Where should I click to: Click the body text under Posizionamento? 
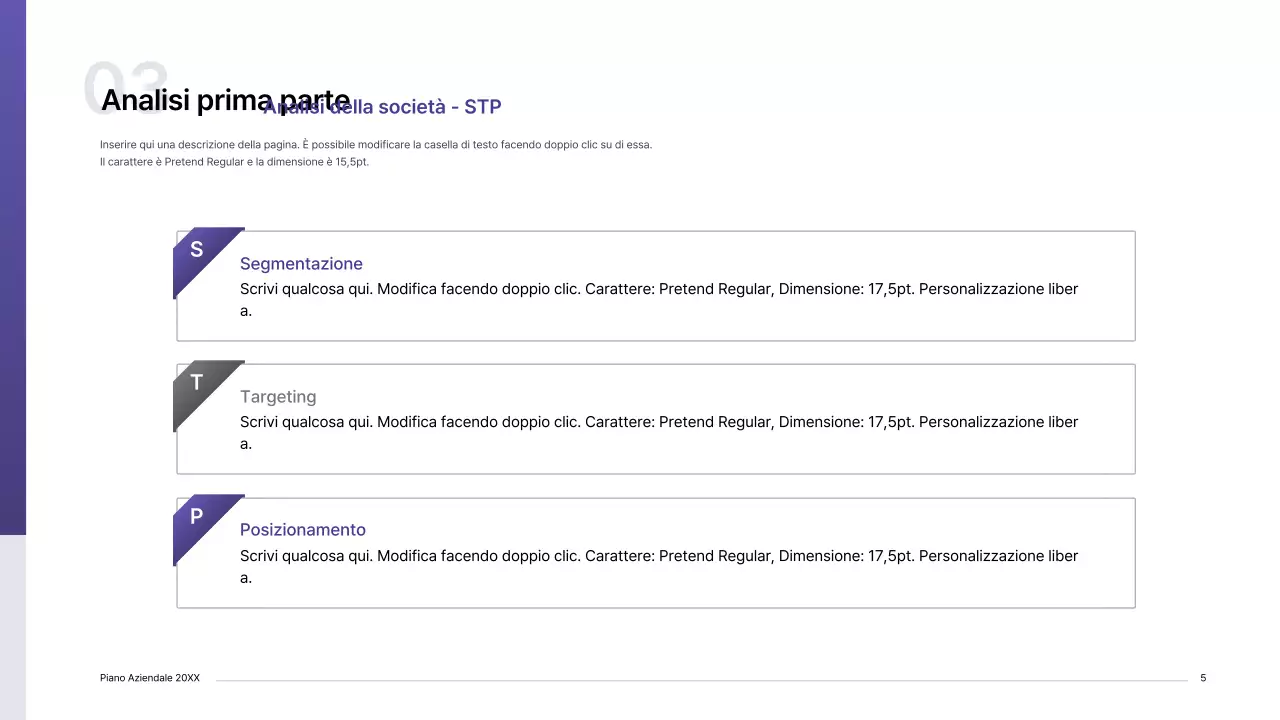coord(658,556)
